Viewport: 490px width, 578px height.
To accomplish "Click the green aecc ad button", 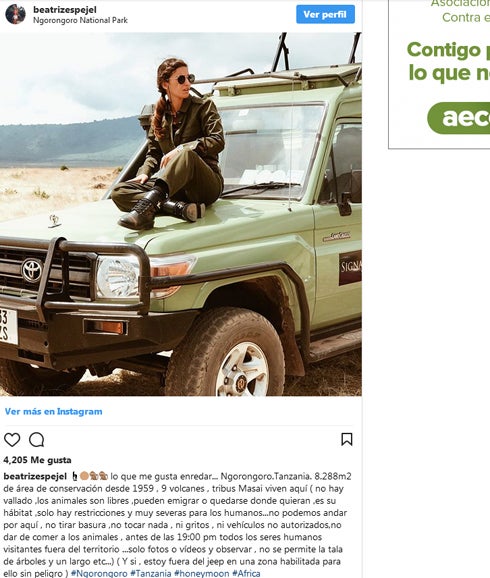I will (459, 118).
